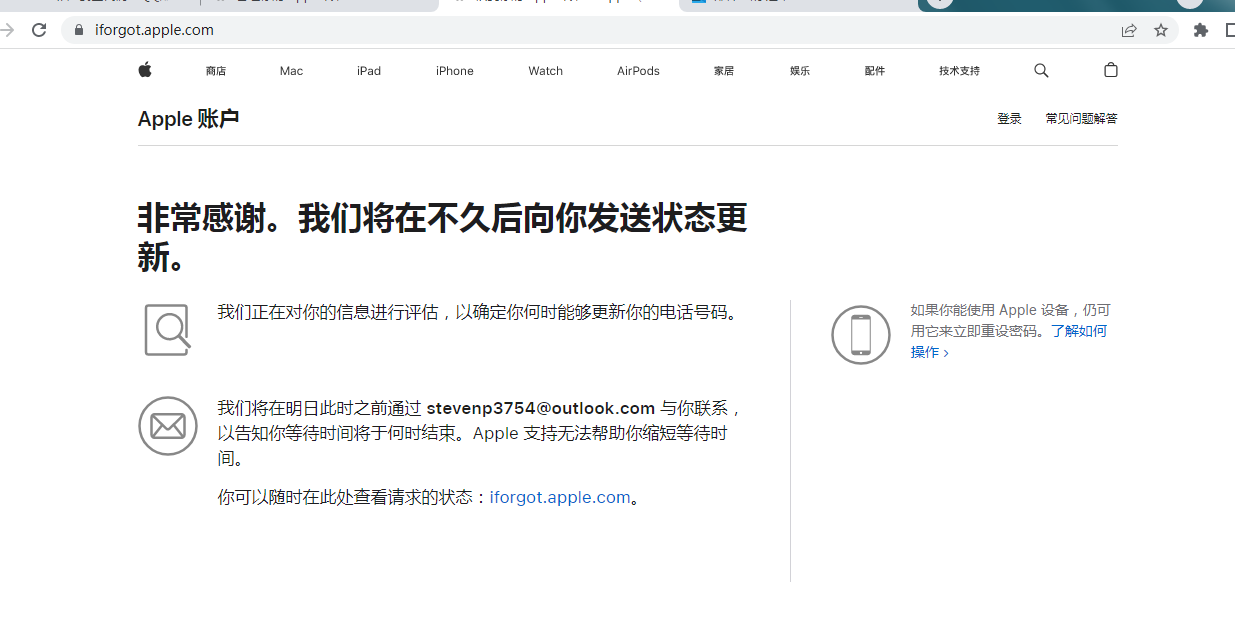
Task: Click the Apple logo in navigation
Action: tap(145, 70)
